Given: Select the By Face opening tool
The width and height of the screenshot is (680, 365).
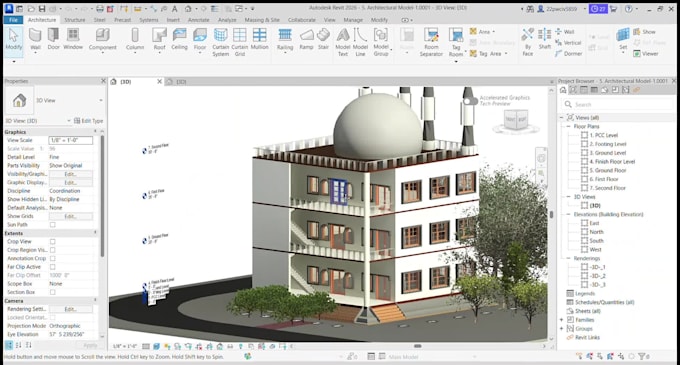Looking at the screenshot, I should (528, 42).
